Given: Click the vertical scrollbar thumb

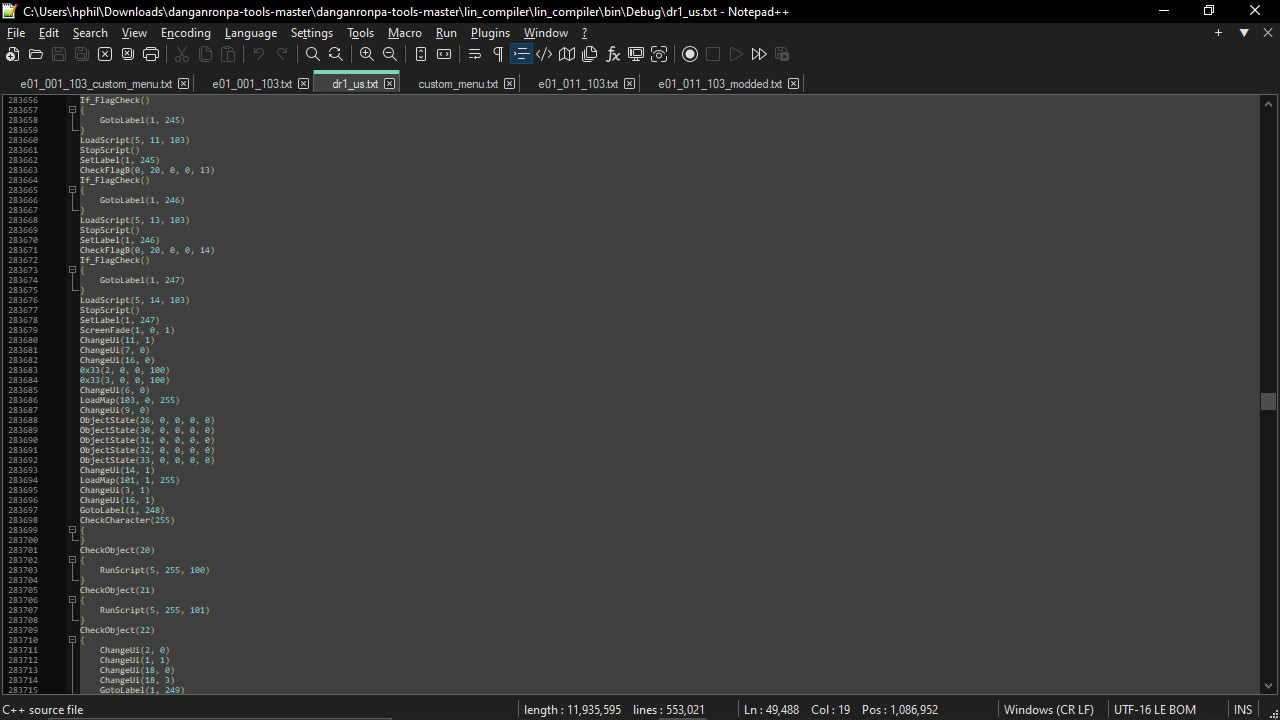Looking at the screenshot, I should (1268, 401).
